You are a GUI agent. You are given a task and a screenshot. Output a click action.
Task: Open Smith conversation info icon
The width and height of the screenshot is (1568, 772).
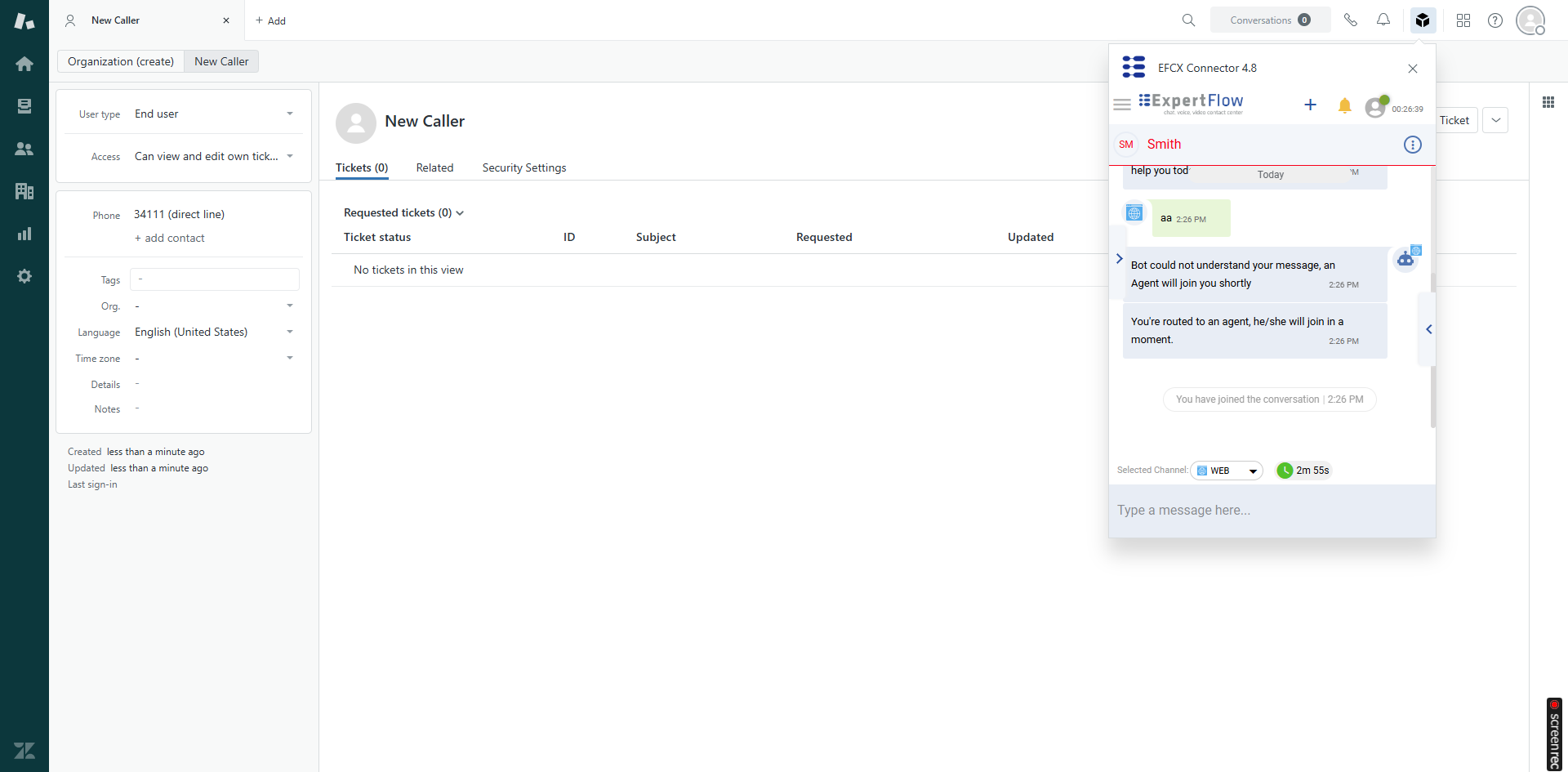click(1412, 145)
